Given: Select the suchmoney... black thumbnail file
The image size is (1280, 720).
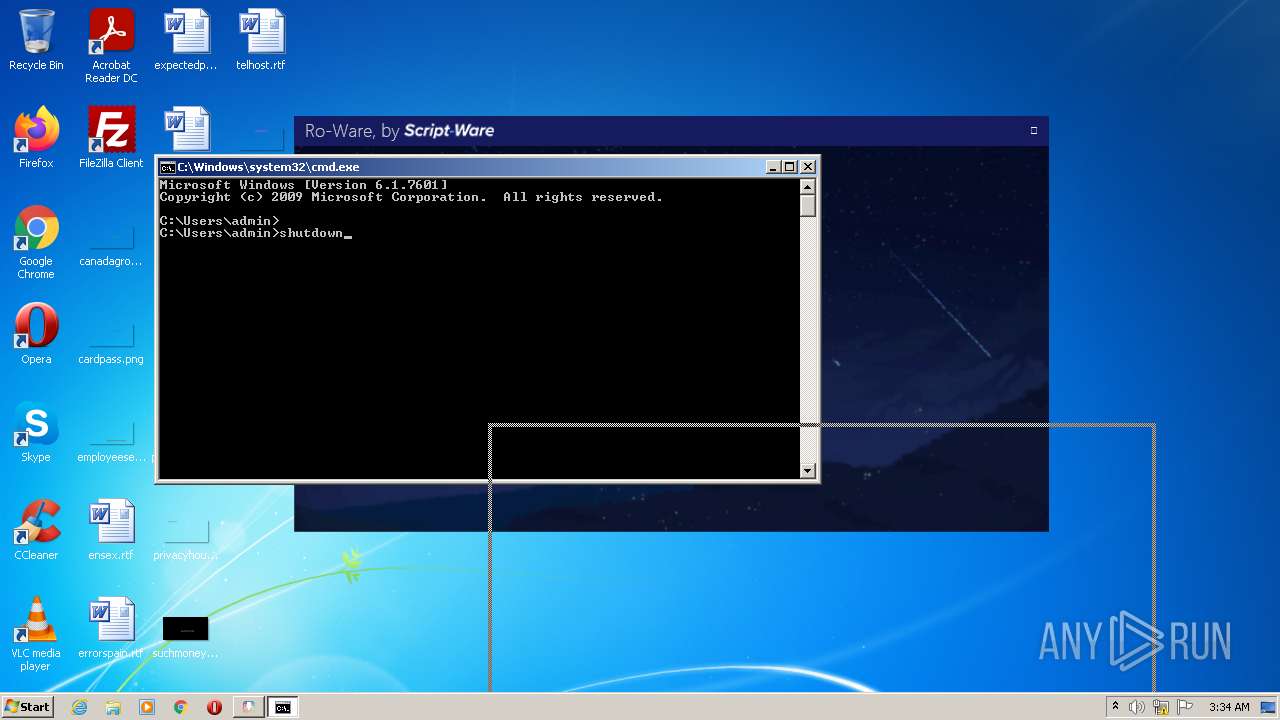Looking at the screenshot, I should tap(186, 636).
